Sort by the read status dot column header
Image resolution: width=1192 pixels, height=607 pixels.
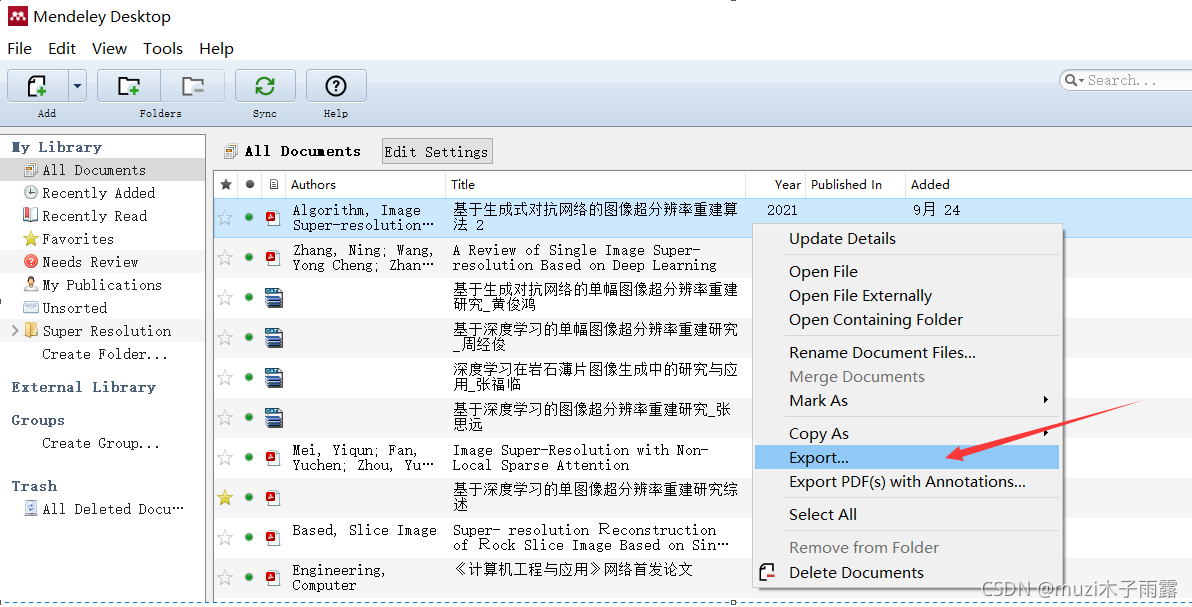pyautogui.click(x=249, y=184)
